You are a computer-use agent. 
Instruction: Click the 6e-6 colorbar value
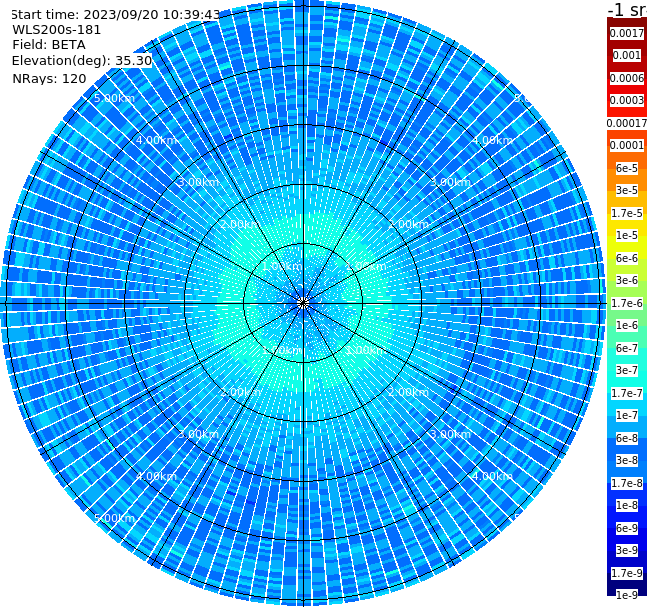tap(627, 258)
